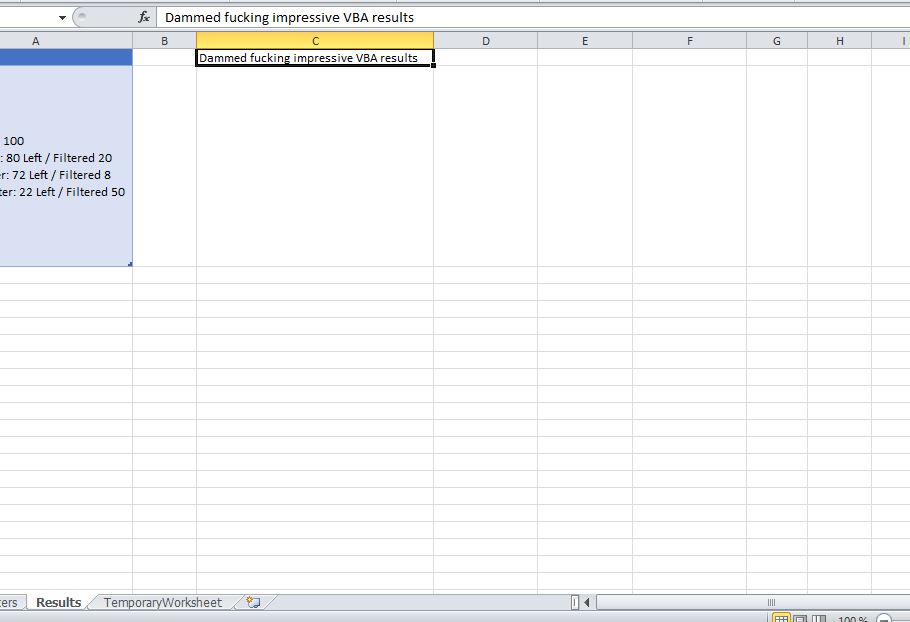Click the horizontal scroll left arrow
Screen dimensions: 910x622
pos(587,602)
